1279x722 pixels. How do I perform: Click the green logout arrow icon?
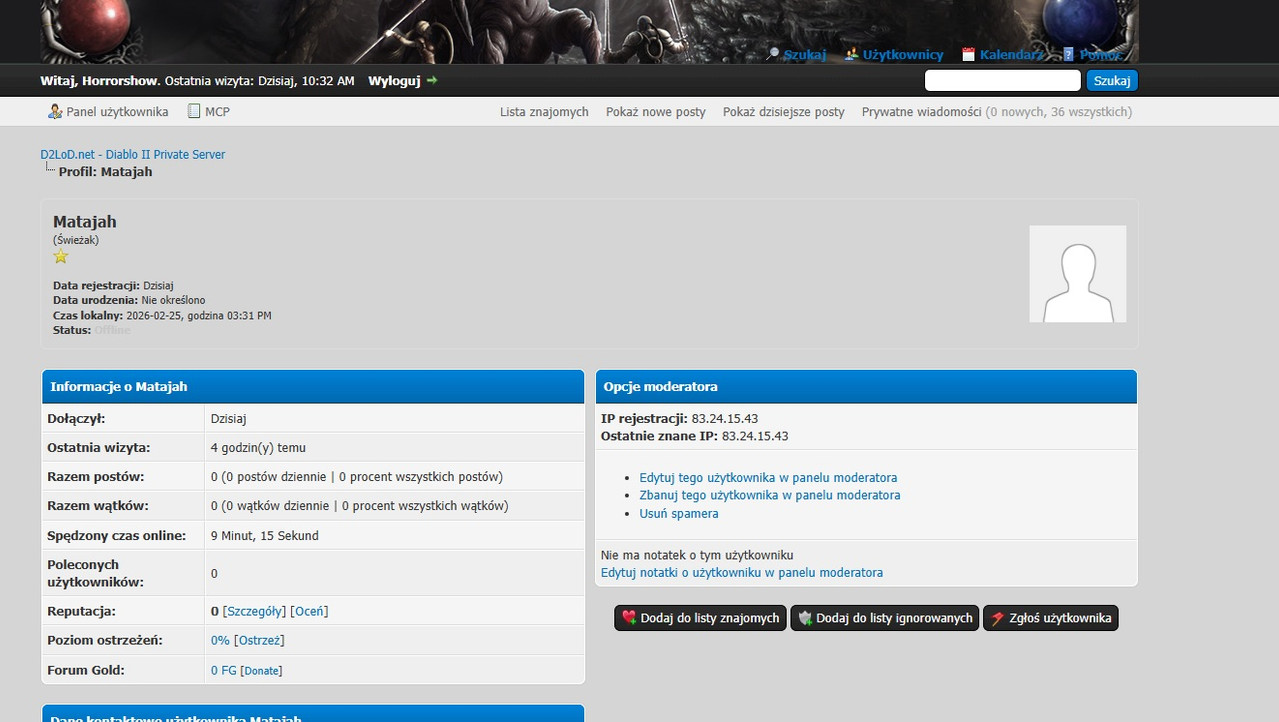coord(432,80)
